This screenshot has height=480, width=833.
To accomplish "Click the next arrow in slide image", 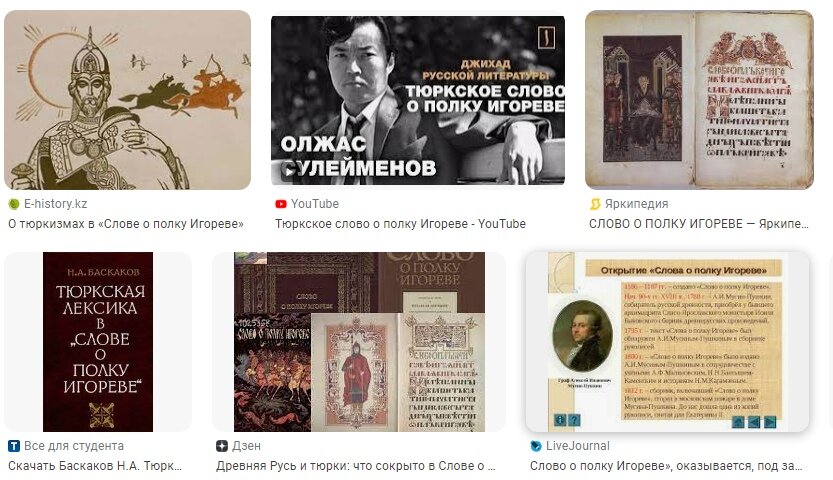I will click(x=770, y=422).
